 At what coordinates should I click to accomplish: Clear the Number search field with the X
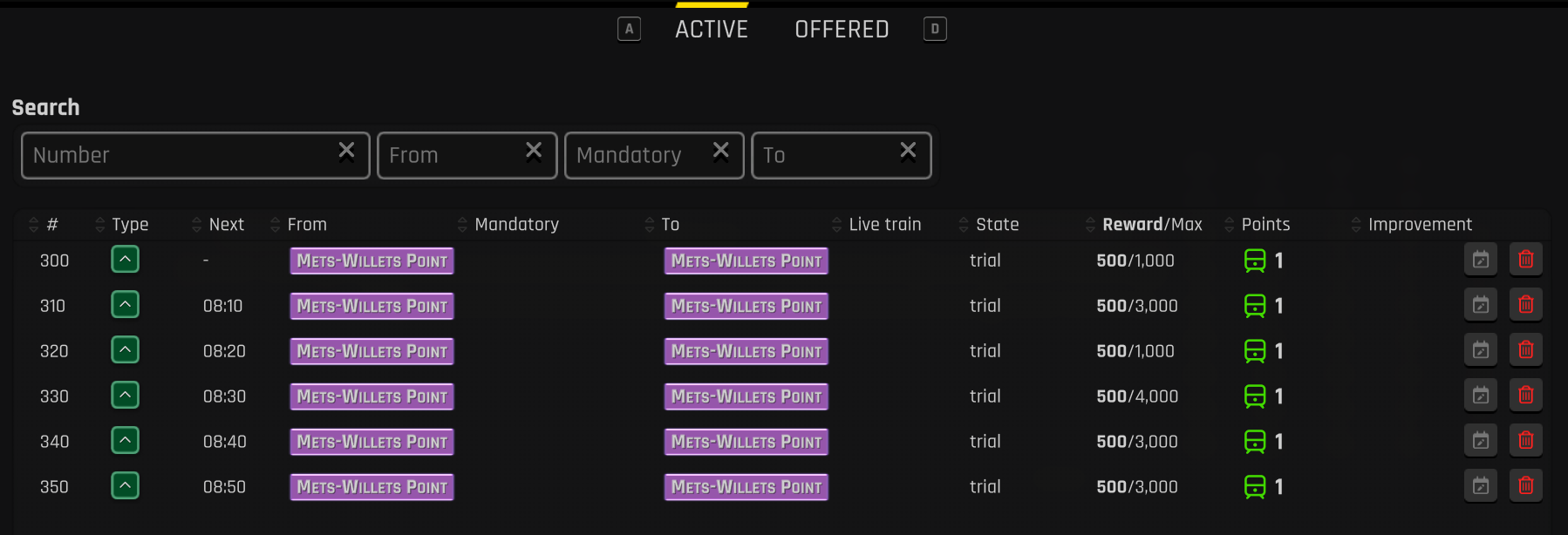coord(346,152)
